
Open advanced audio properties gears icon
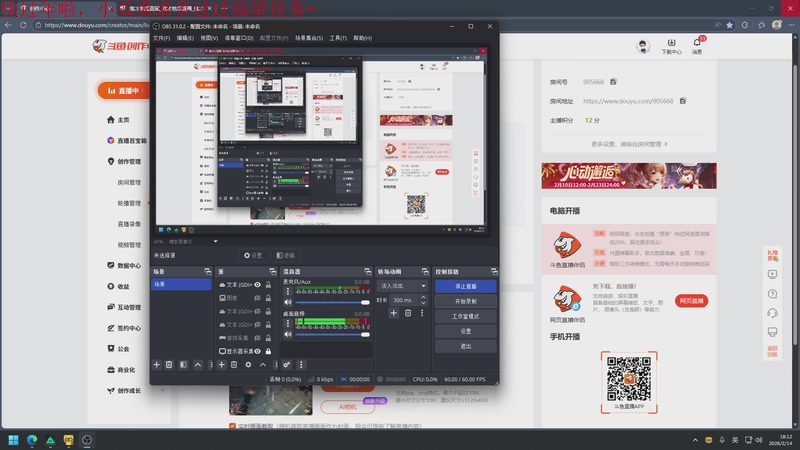click(287, 365)
